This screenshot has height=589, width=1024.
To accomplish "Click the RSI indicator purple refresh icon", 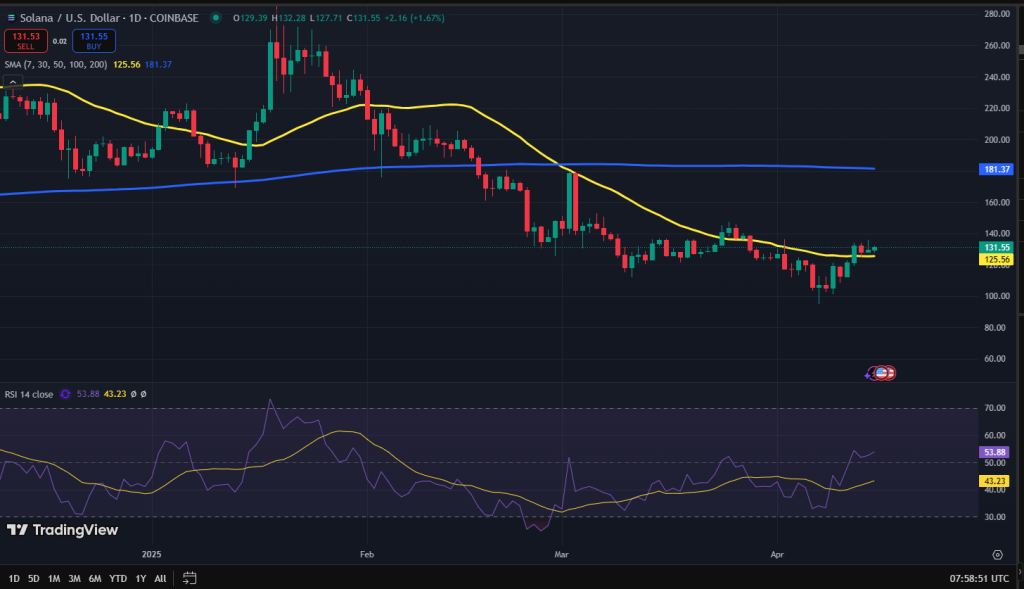I will [65, 394].
